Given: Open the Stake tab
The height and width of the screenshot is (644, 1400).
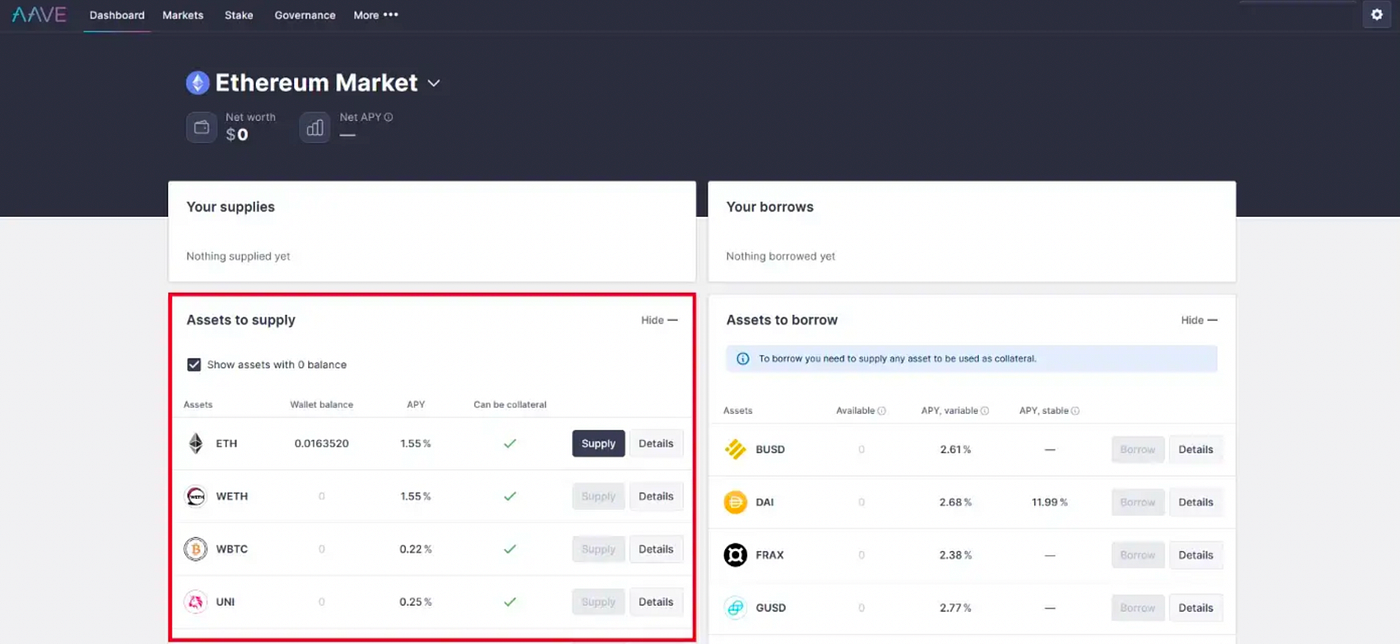Looking at the screenshot, I should pos(239,15).
